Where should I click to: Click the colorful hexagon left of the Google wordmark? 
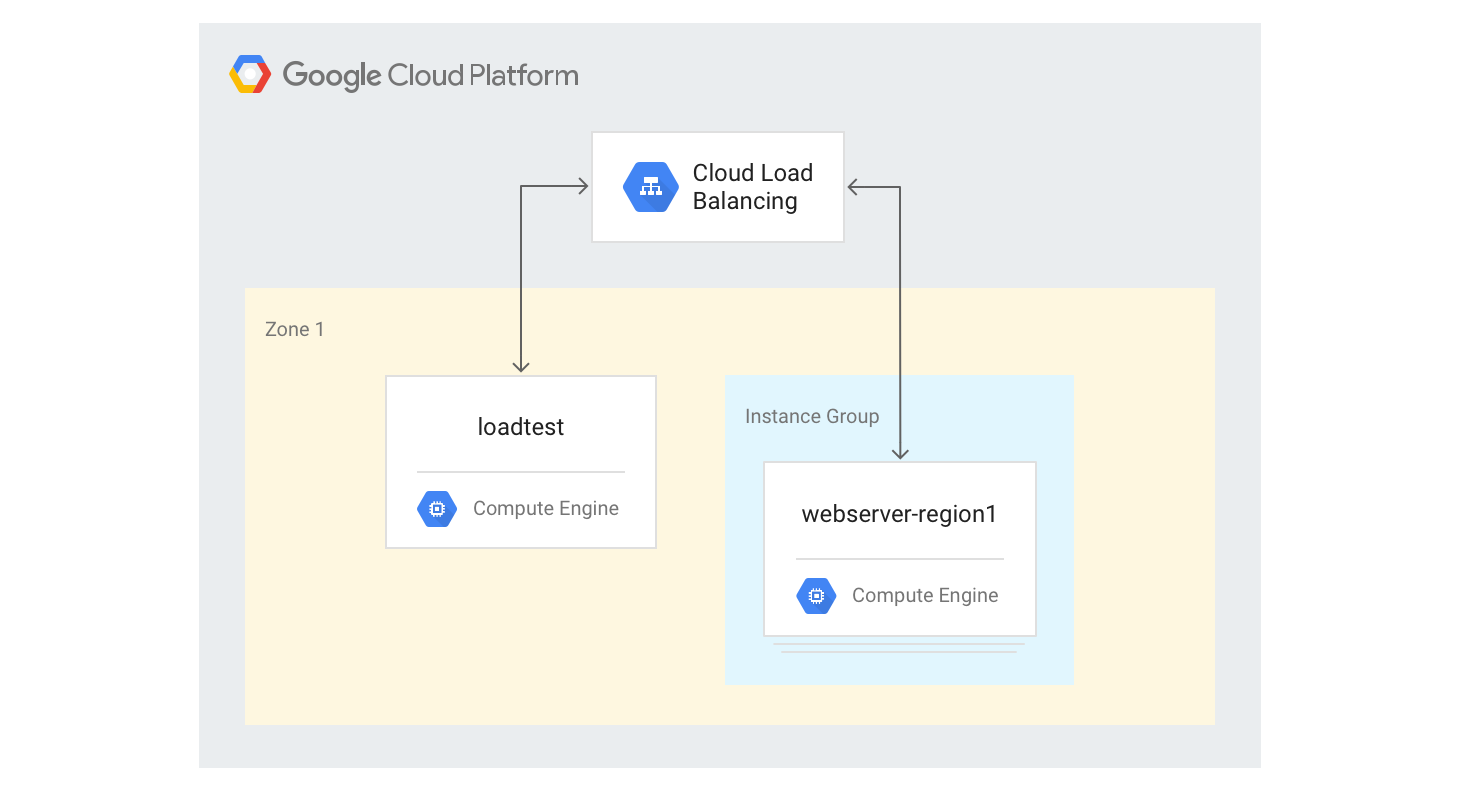249,73
